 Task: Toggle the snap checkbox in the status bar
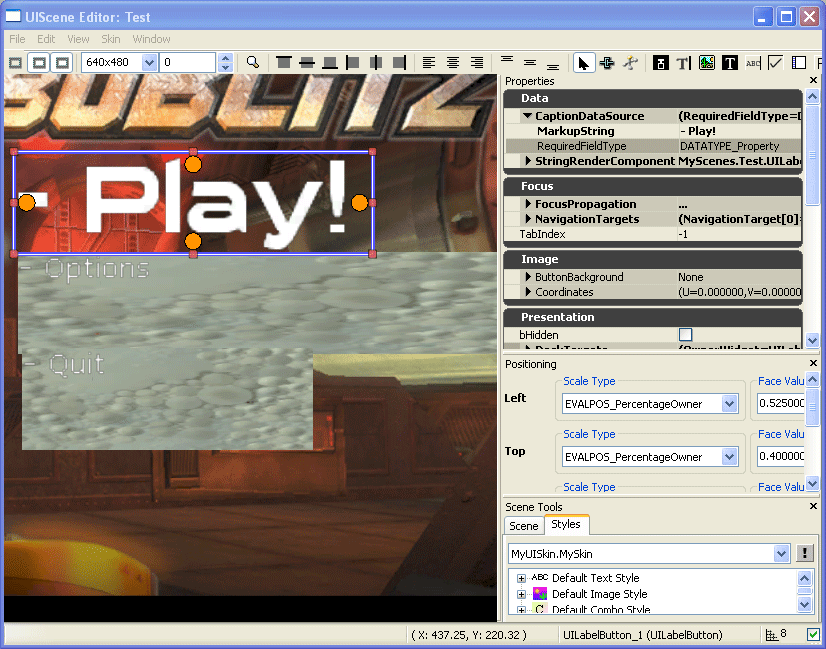pyautogui.click(x=813, y=633)
